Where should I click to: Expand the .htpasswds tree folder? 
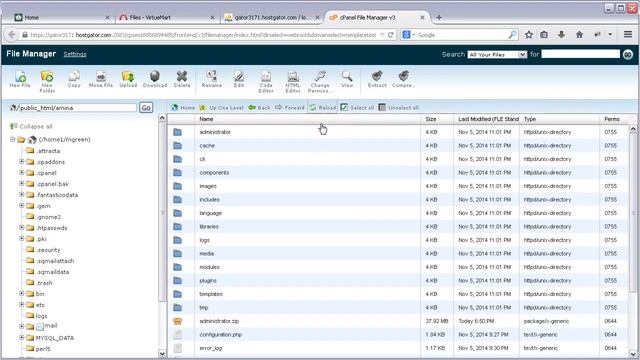pos(22,228)
